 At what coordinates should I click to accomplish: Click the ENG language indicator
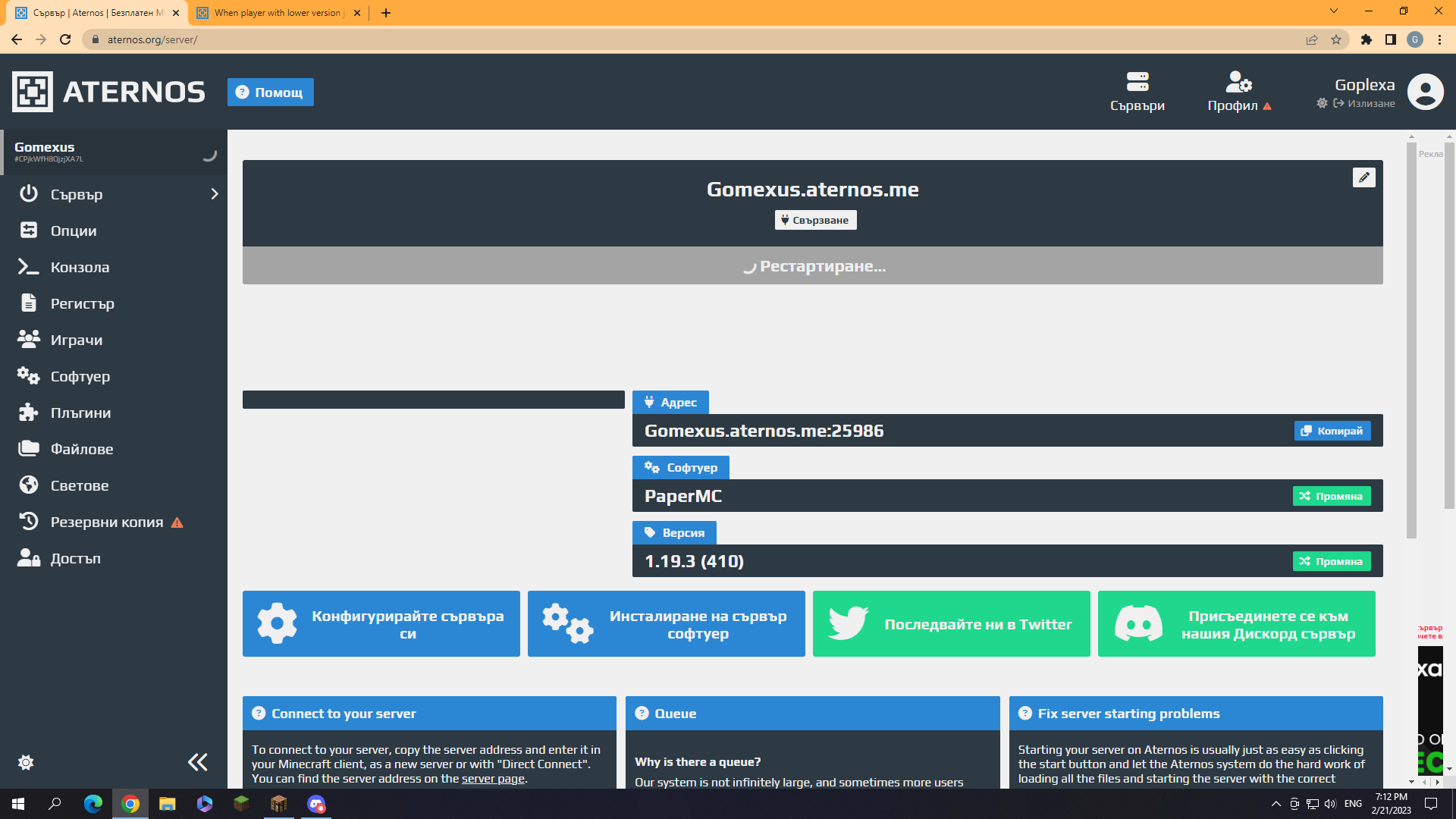click(1354, 804)
